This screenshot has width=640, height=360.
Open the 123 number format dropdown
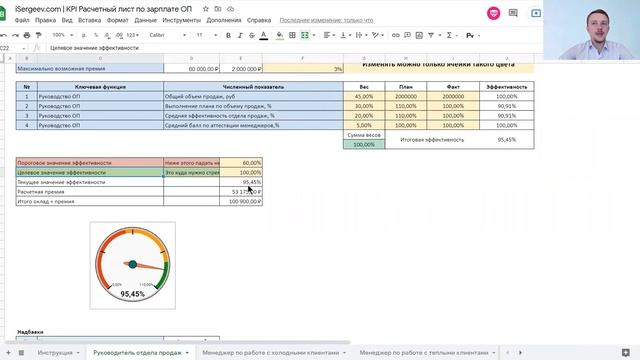[133, 36]
